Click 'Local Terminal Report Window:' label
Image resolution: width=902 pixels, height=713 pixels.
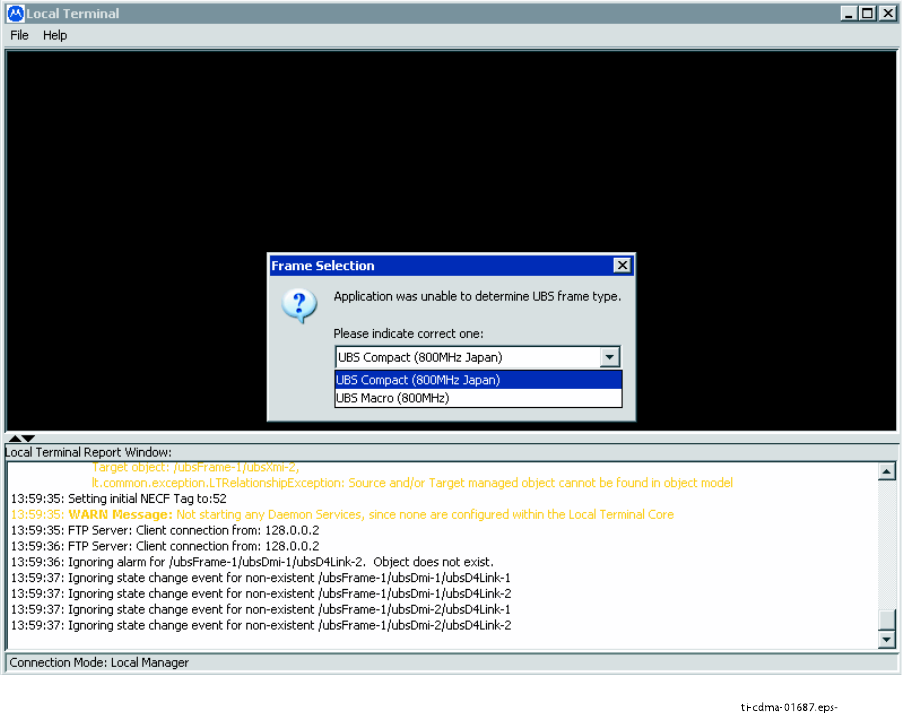[x=89, y=452]
